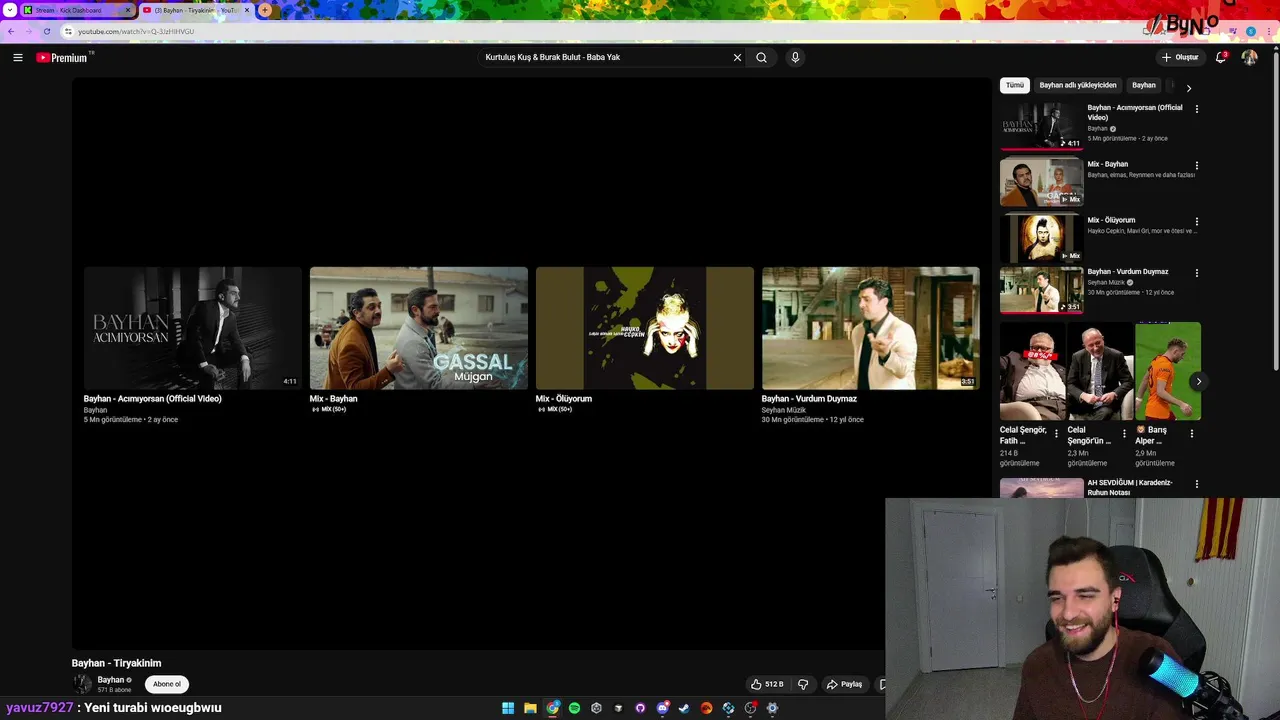Click the Oluştur create button
Viewport: 1280px width, 720px height.
click(1180, 57)
